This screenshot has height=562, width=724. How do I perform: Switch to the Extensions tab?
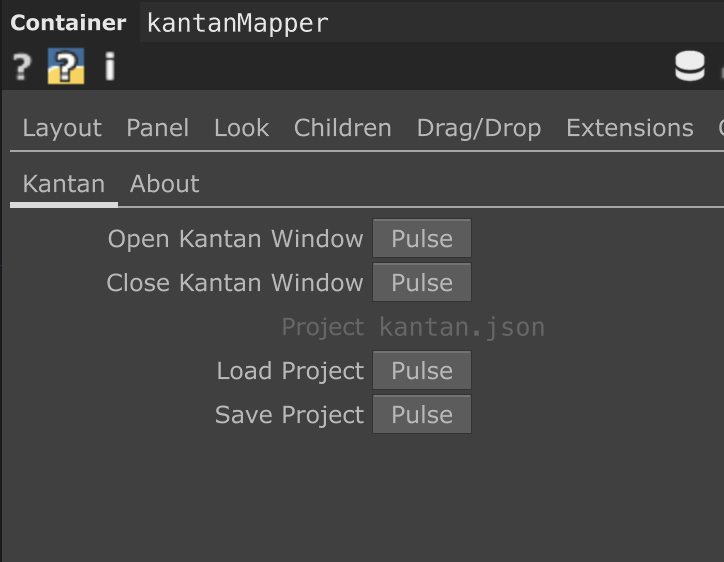(629, 128)
